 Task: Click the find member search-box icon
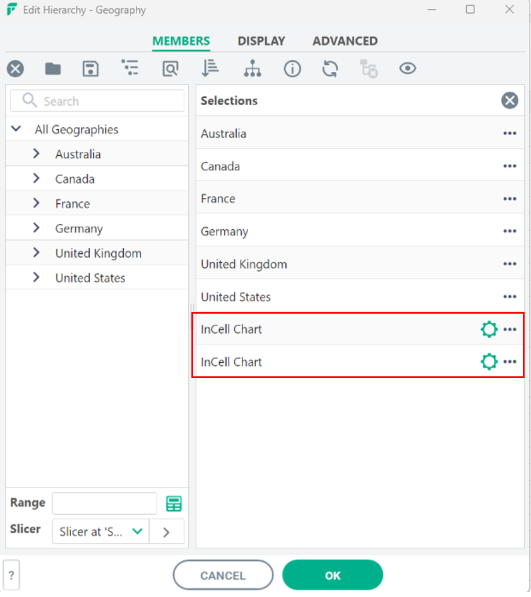[170, 69]
